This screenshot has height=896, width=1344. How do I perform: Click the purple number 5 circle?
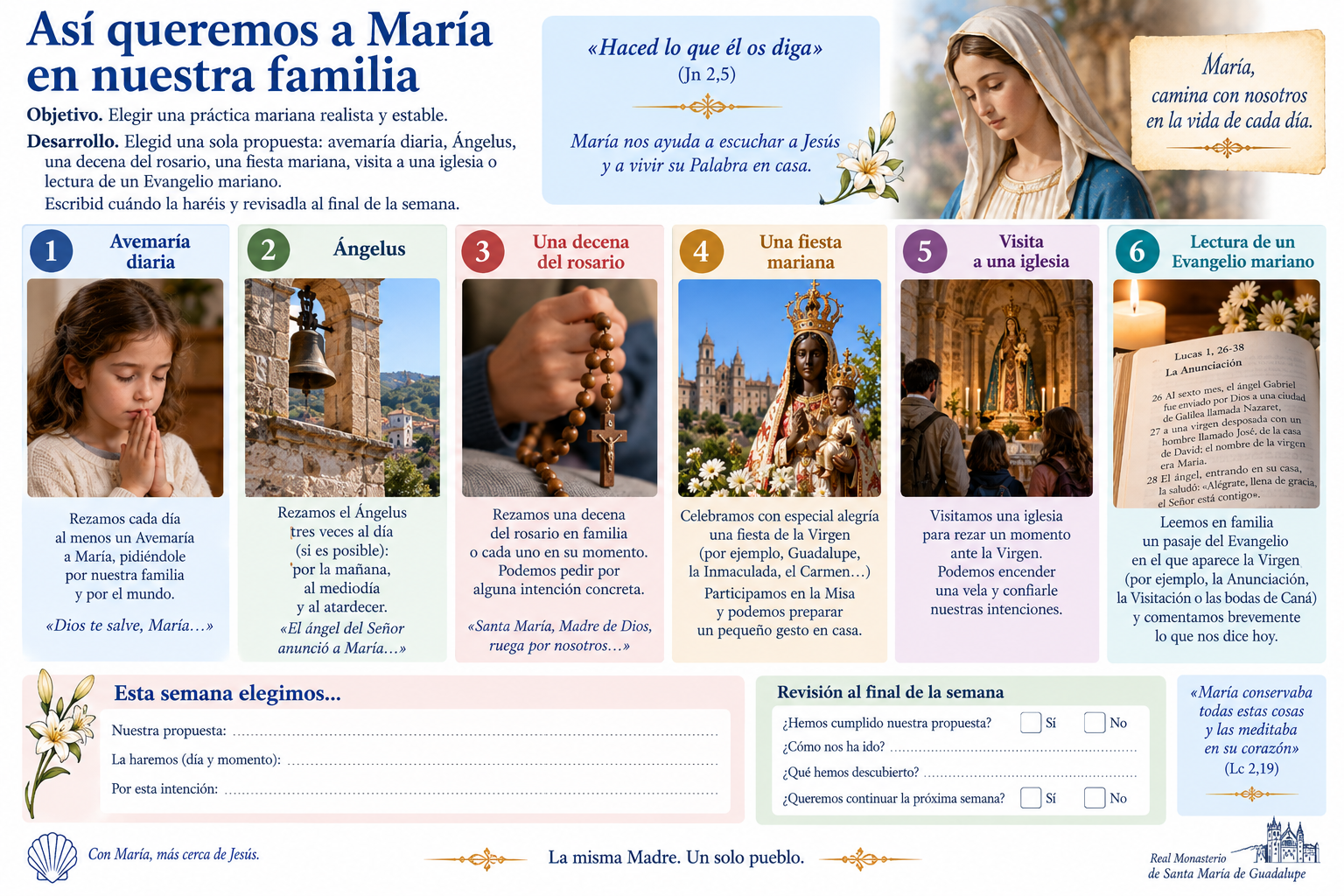(924, 251)
